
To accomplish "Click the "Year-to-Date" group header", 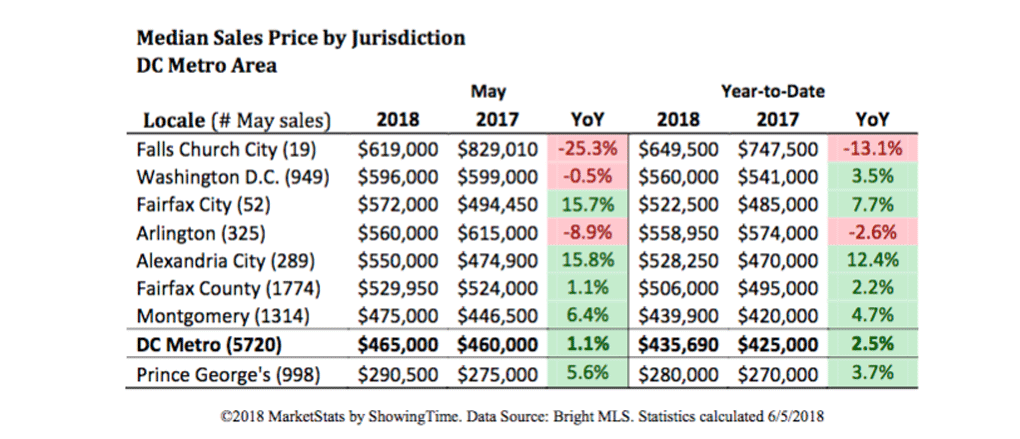I will (773, 93).
